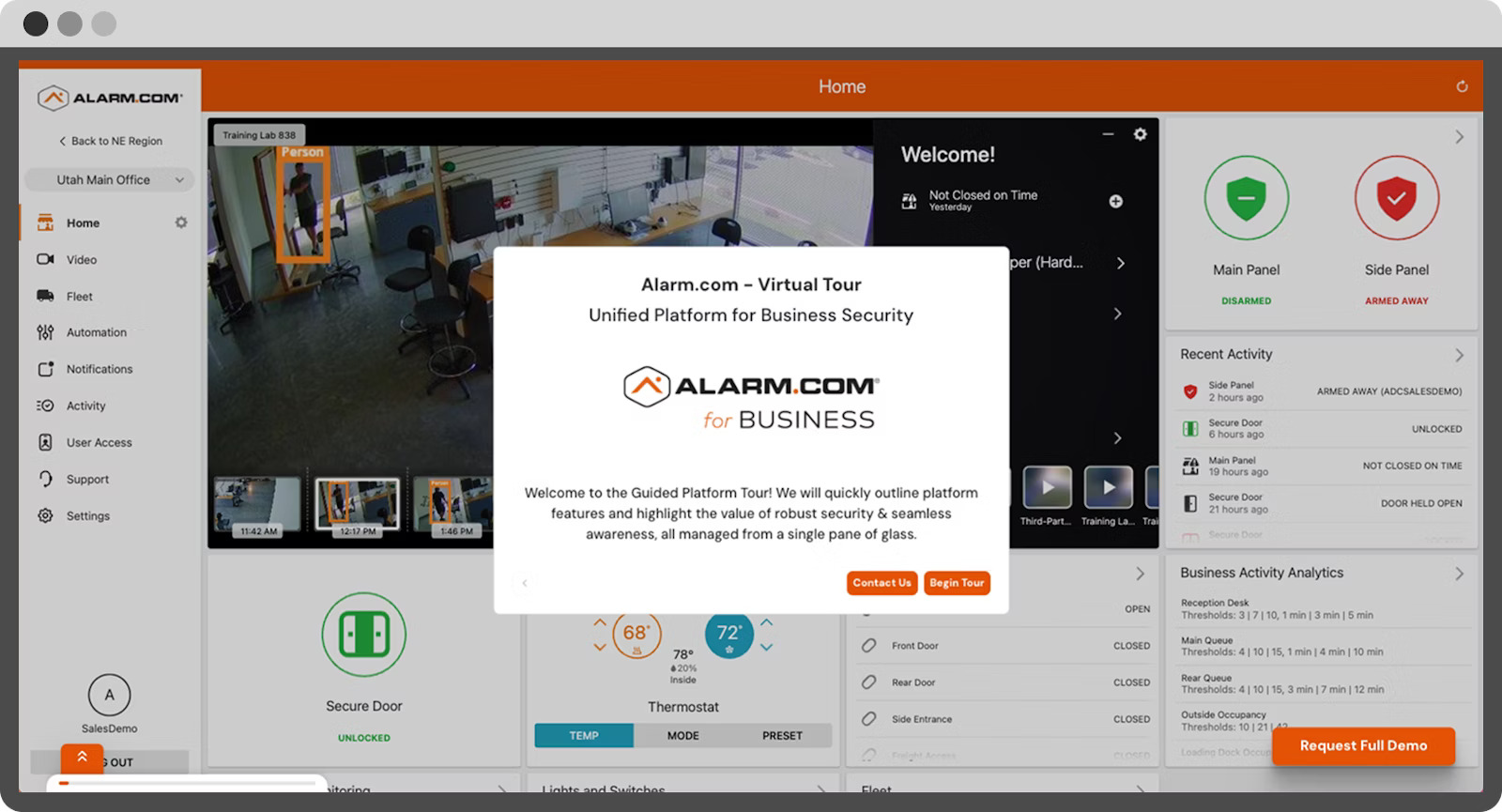Play the Third-Part... video clip
Screen dimensions: 1502x812
[x=1047, y=488]
